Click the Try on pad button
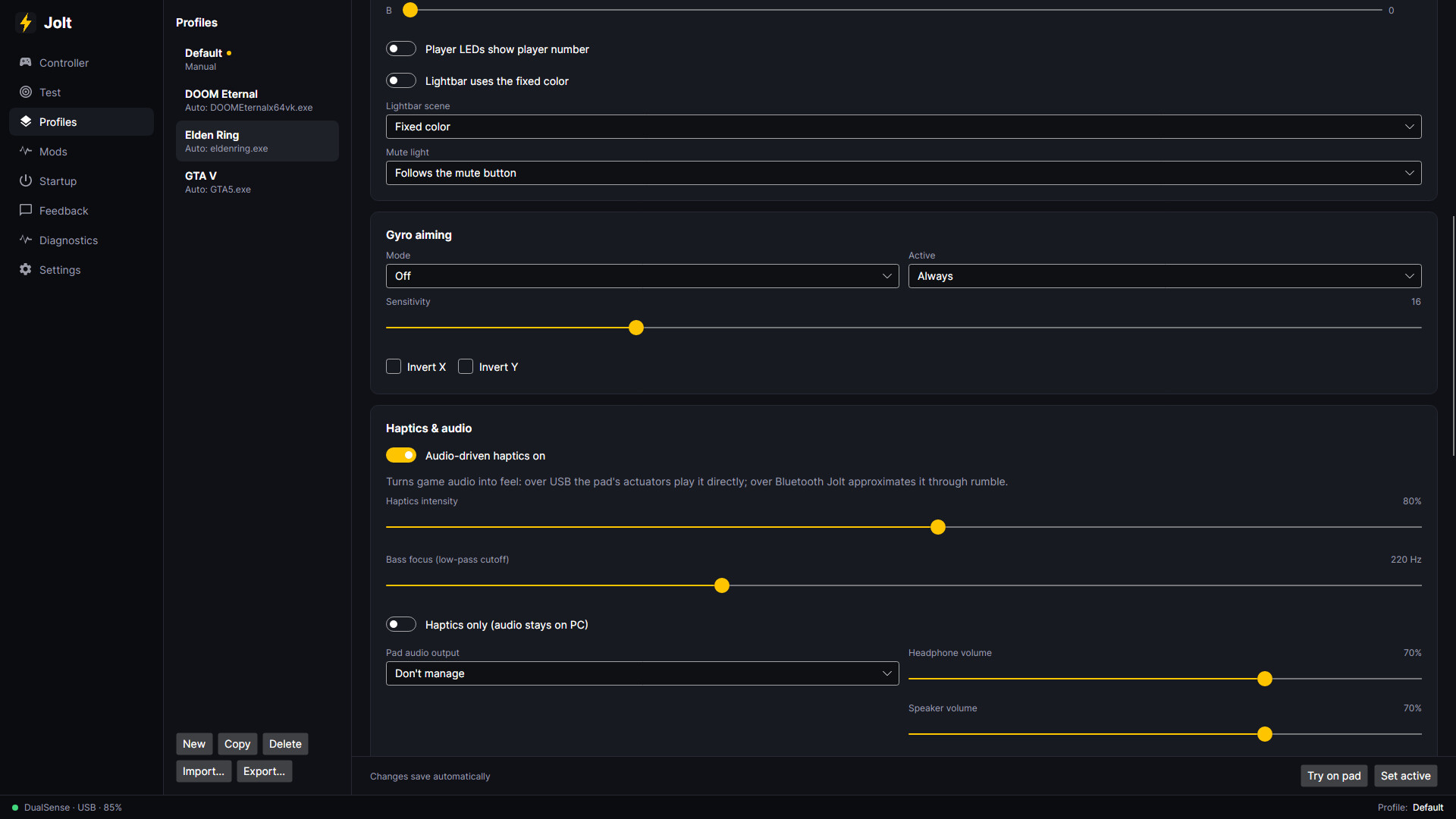The height and width of the screenshot is (819, 1456). click(x=1334, y=776)
